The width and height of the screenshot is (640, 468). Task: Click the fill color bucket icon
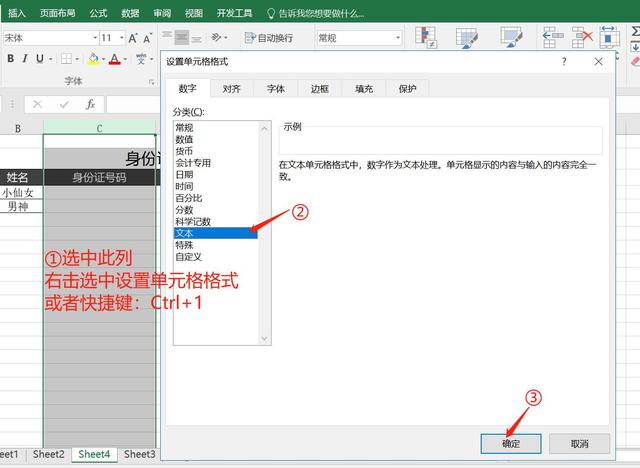pyautogui.click(x=93, y=59)
